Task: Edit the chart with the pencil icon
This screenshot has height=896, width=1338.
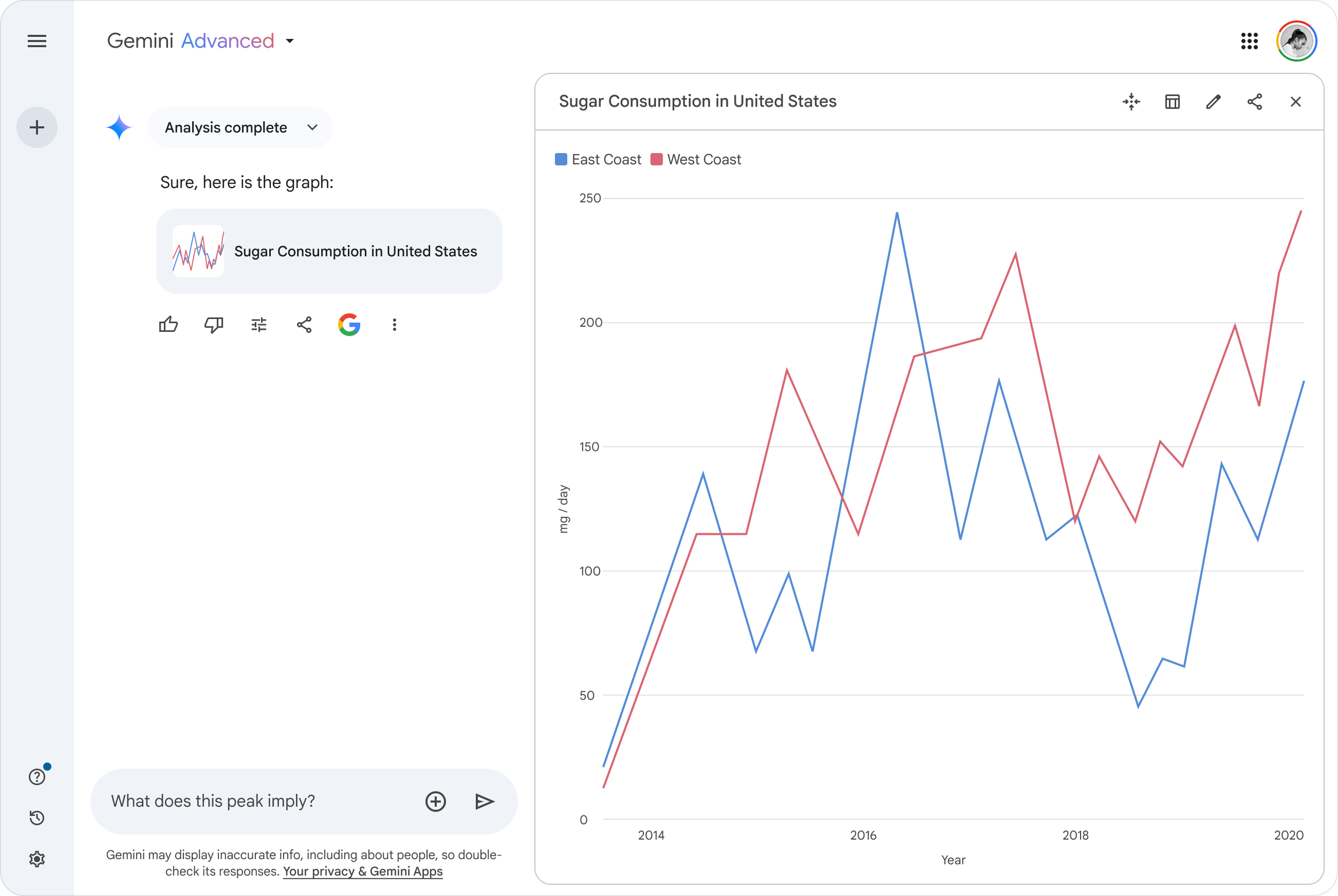Action: (1213, 102)
